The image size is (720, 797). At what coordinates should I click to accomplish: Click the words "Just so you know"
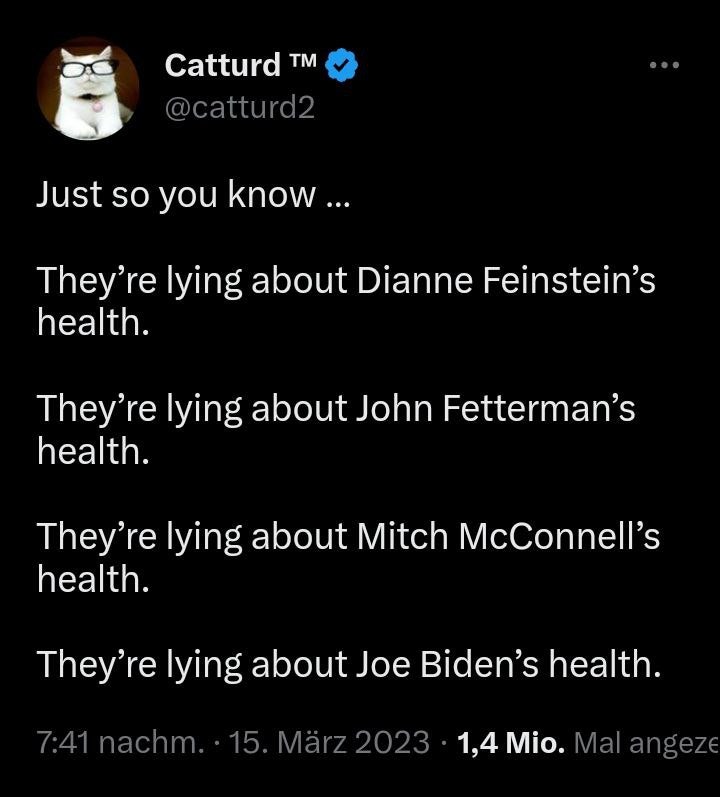pos(175,195)
